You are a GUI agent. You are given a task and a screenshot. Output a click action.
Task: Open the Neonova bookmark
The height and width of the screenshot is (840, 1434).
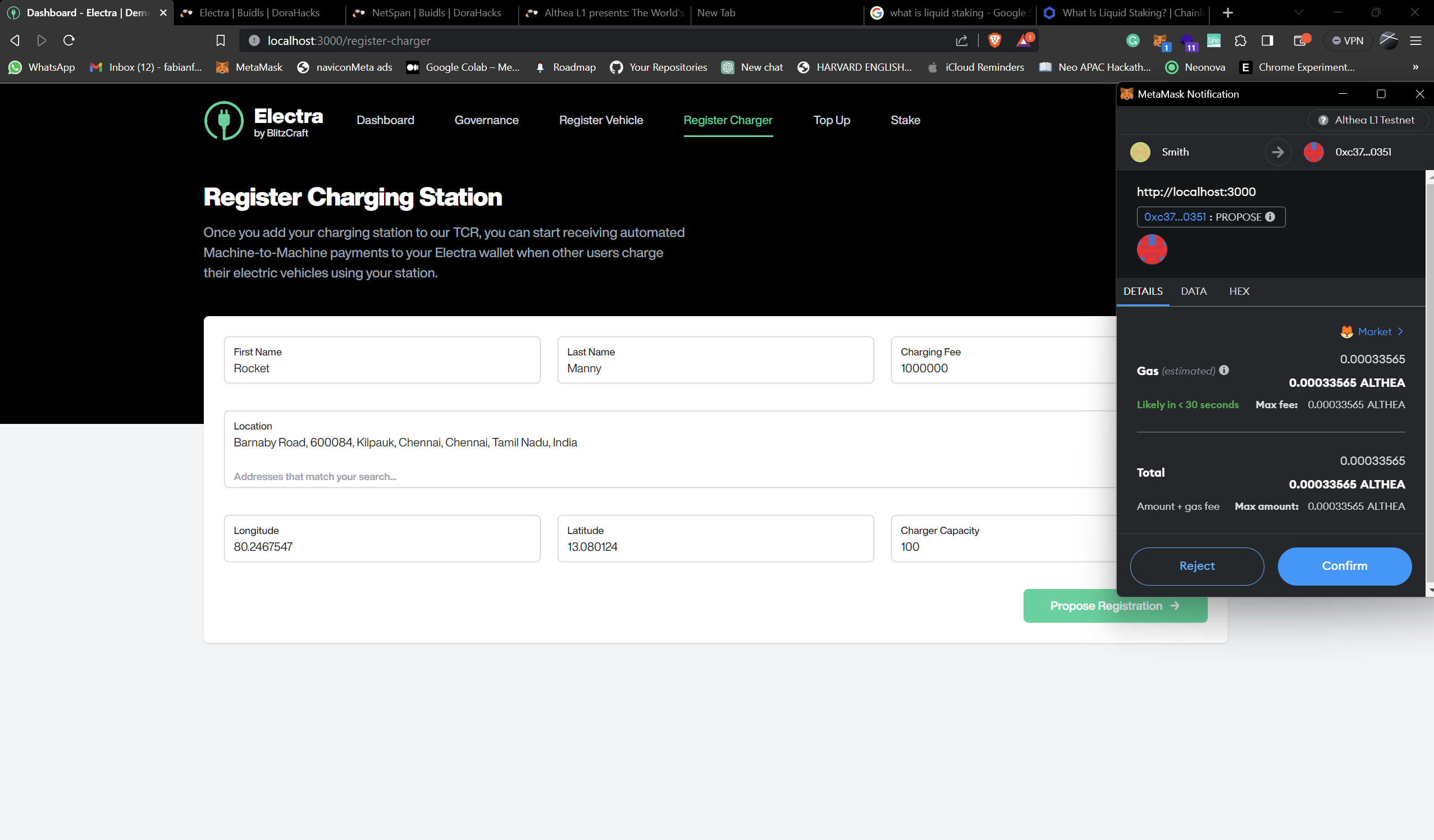(x=1195, y=67)
